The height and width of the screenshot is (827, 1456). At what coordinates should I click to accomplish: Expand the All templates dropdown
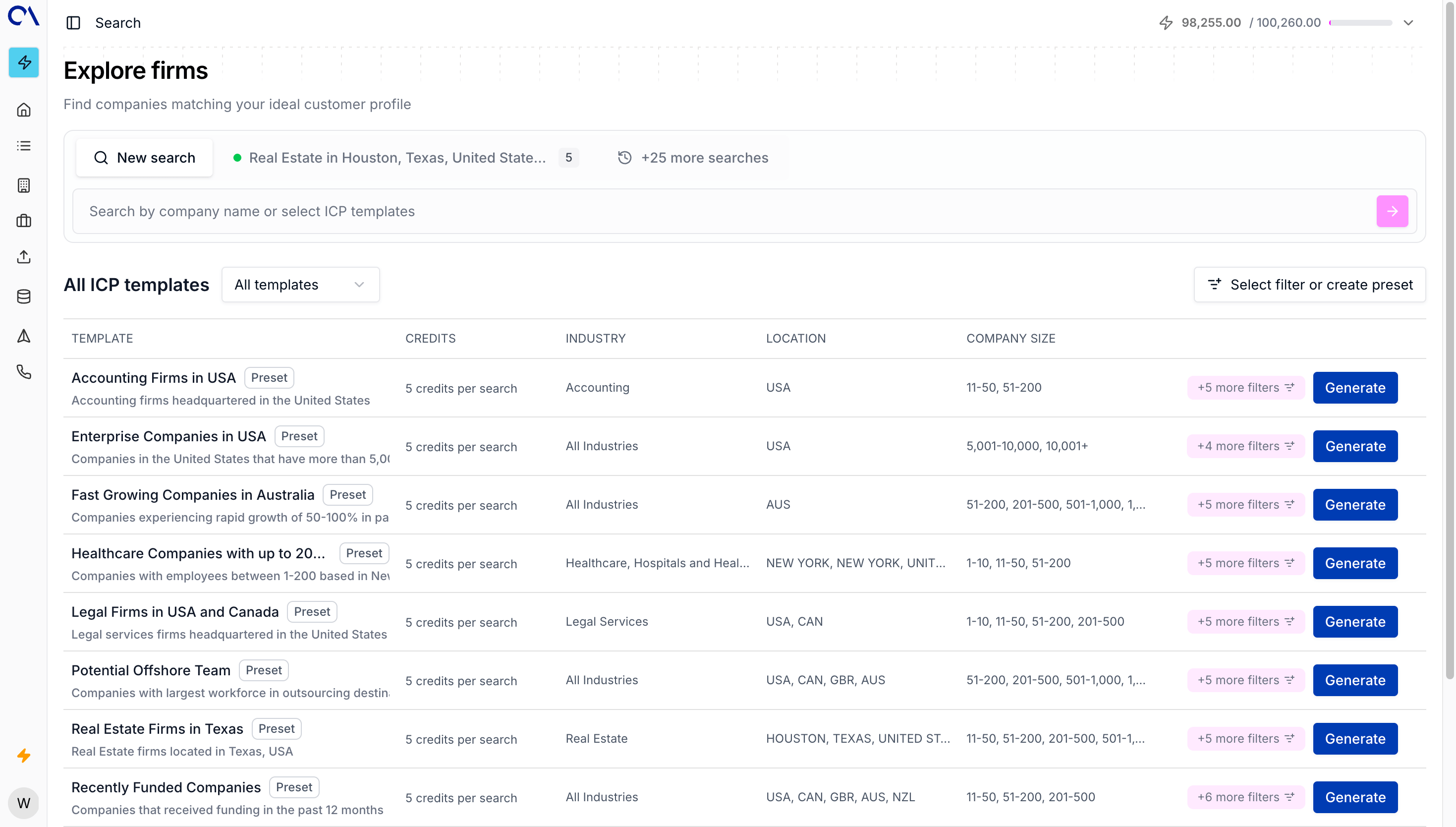tap(300, 284)
